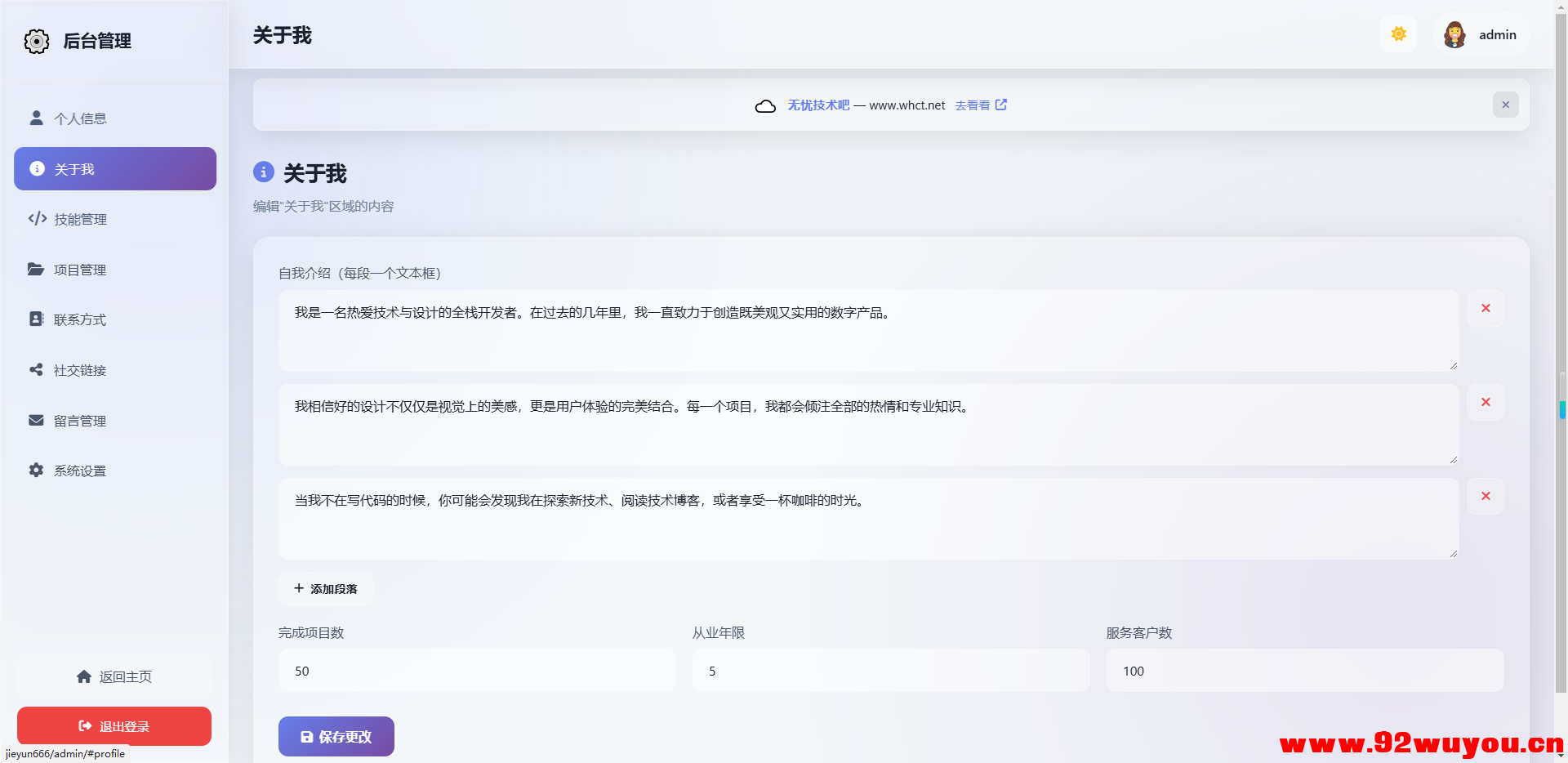Select the 技能管理 code icon
This screenshot has height=763, width=1568.
coord(36,219)
